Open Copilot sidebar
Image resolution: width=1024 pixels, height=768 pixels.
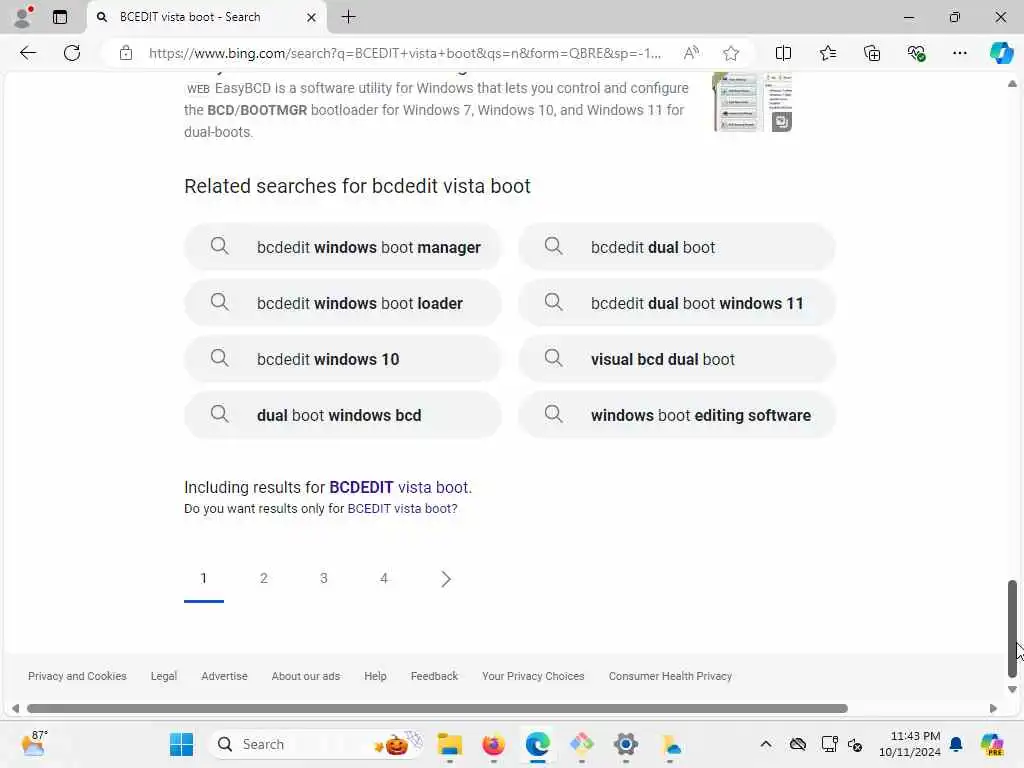(1001, 53)
